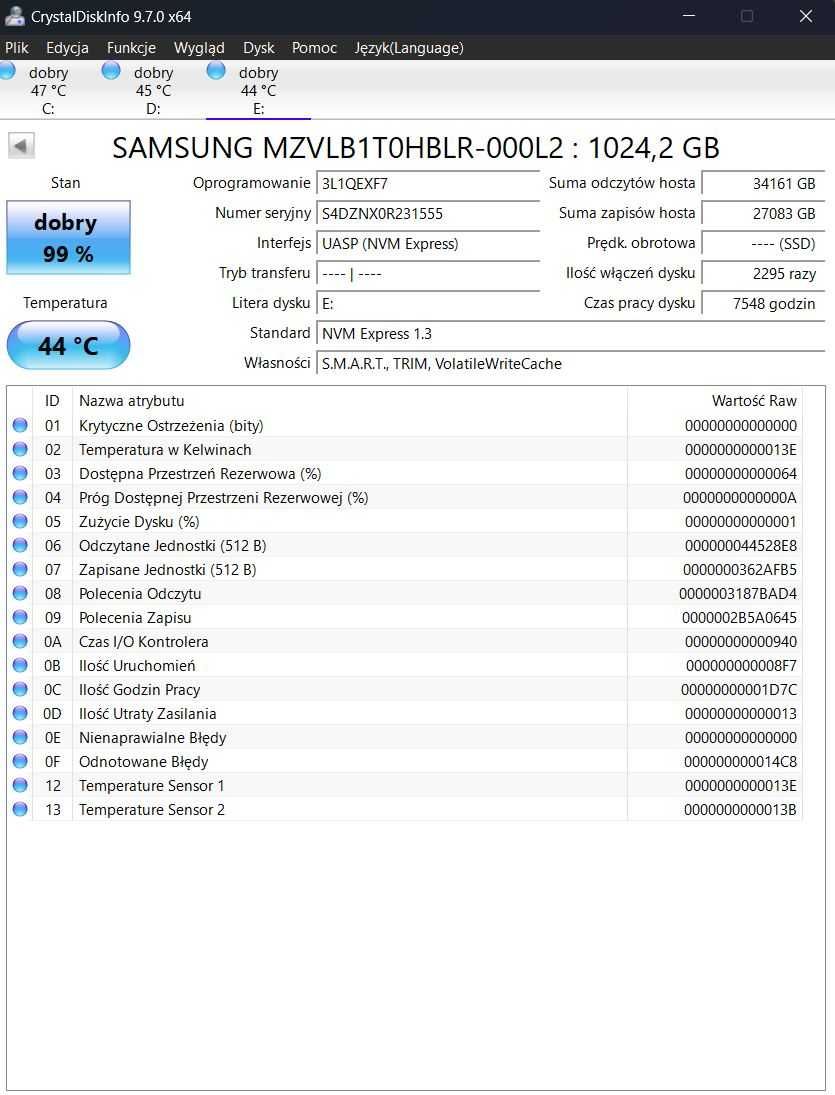This screenshot has height=1095, width=835.
Task: Click the Interfejs field UASP (NVM Express)
Action: 428,244
